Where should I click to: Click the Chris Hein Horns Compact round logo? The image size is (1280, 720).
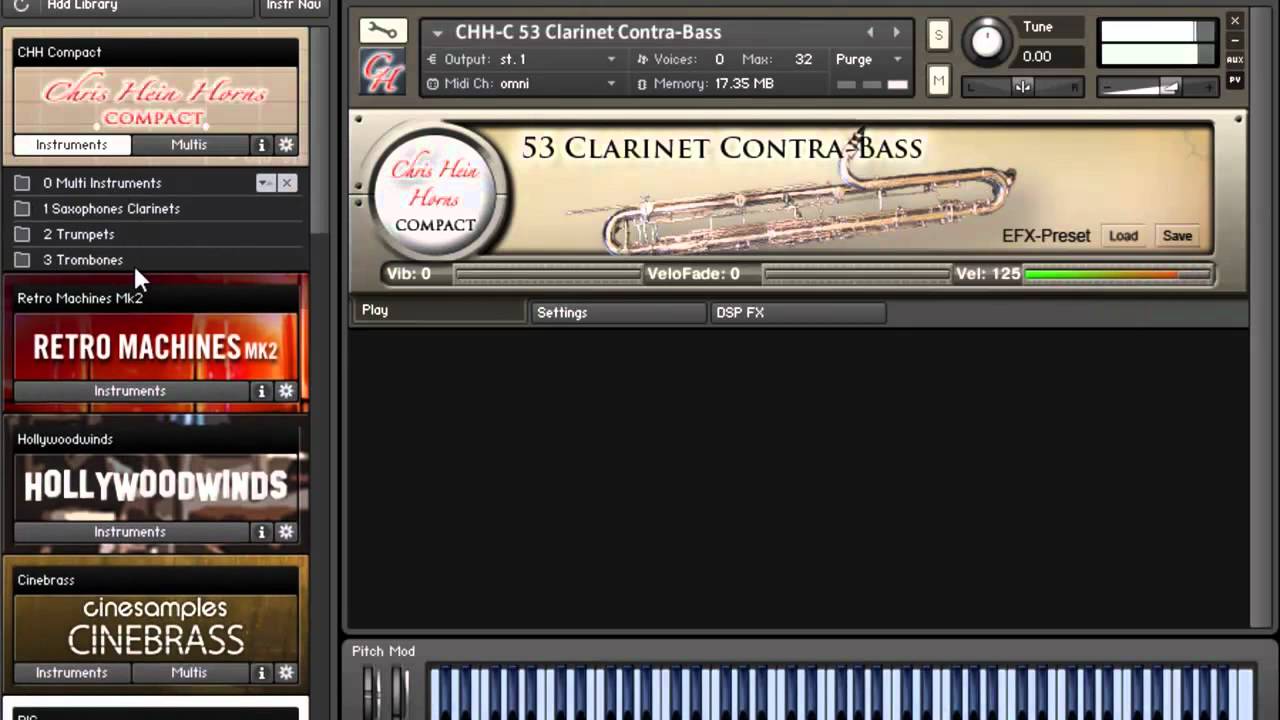coord(435,195)
